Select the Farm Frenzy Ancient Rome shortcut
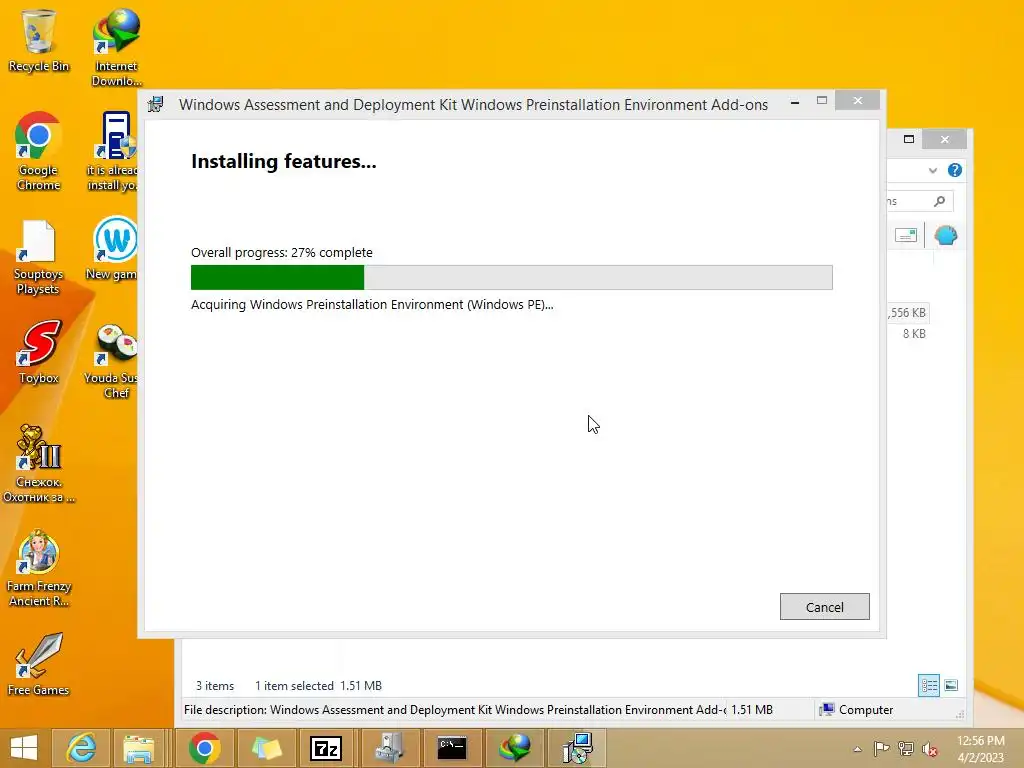 click(x=39, y=568)
